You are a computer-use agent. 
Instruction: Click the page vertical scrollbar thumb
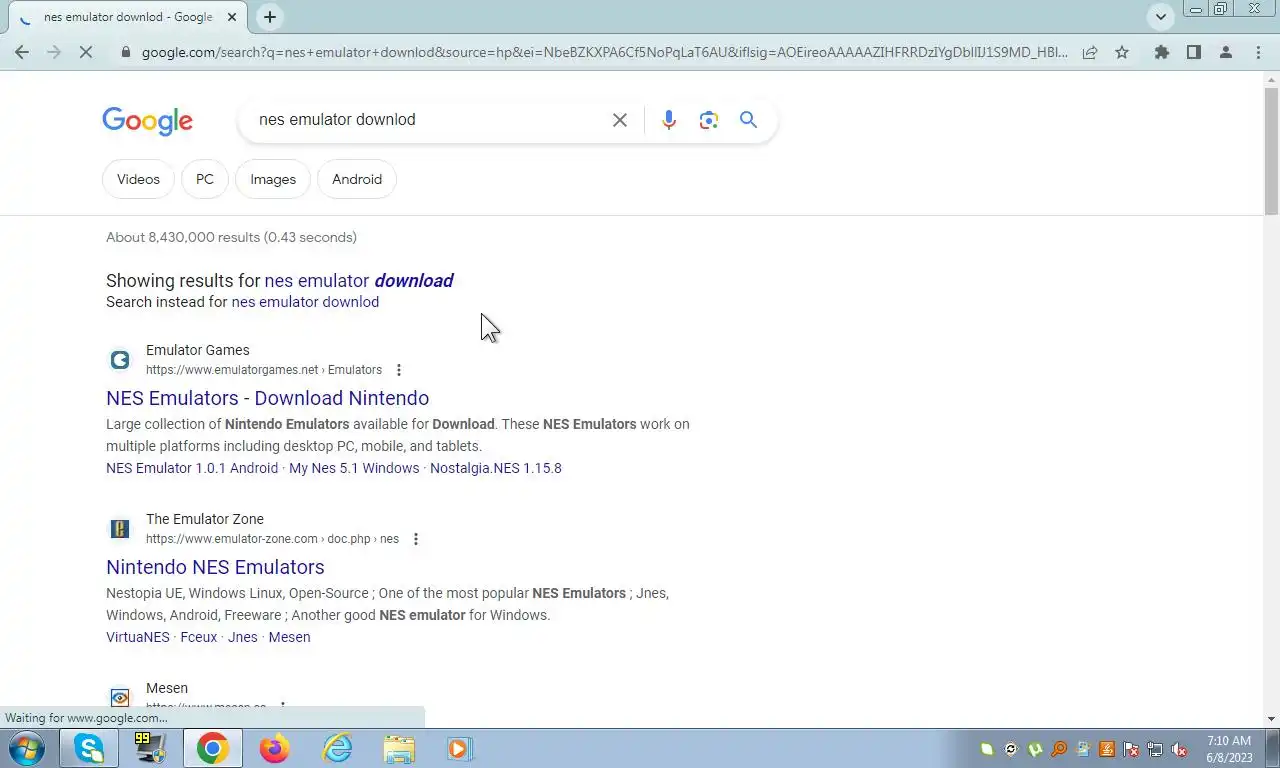tap(1271, 149)
